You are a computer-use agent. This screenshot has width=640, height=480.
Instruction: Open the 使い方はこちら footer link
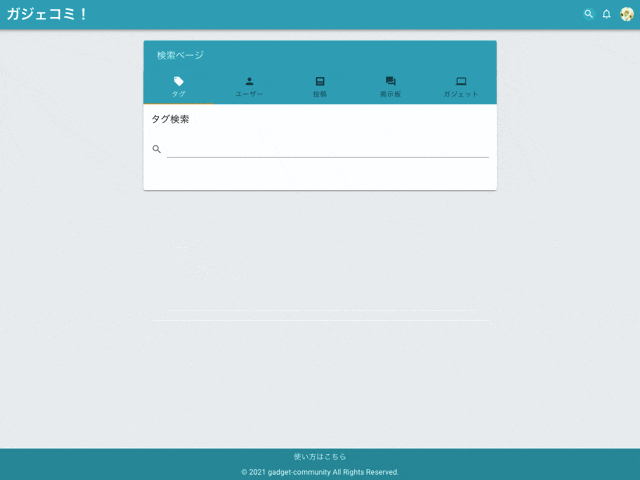[320, 456]
